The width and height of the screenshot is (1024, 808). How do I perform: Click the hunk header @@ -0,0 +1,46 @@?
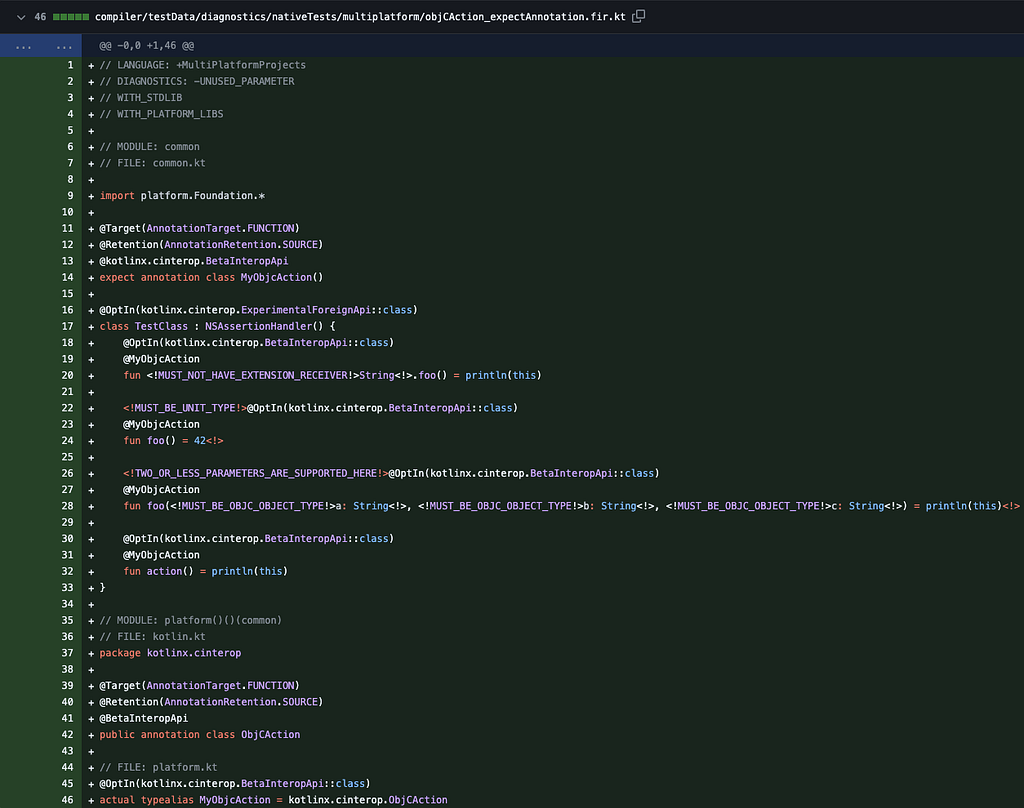point(146,46)
